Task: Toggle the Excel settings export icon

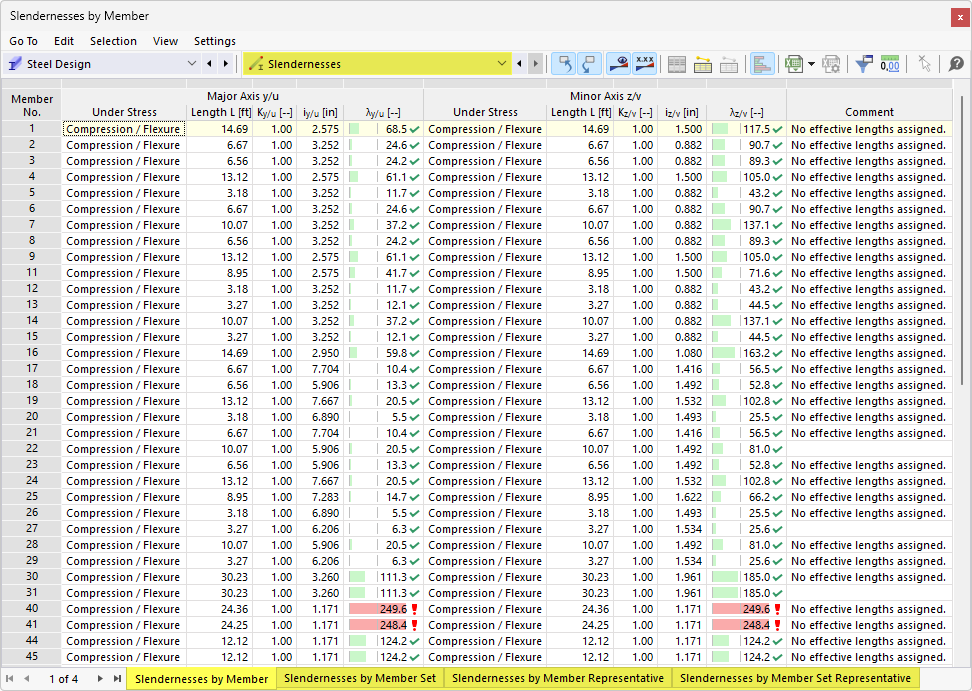Action: pyautogui.click(x=831, y=63)
